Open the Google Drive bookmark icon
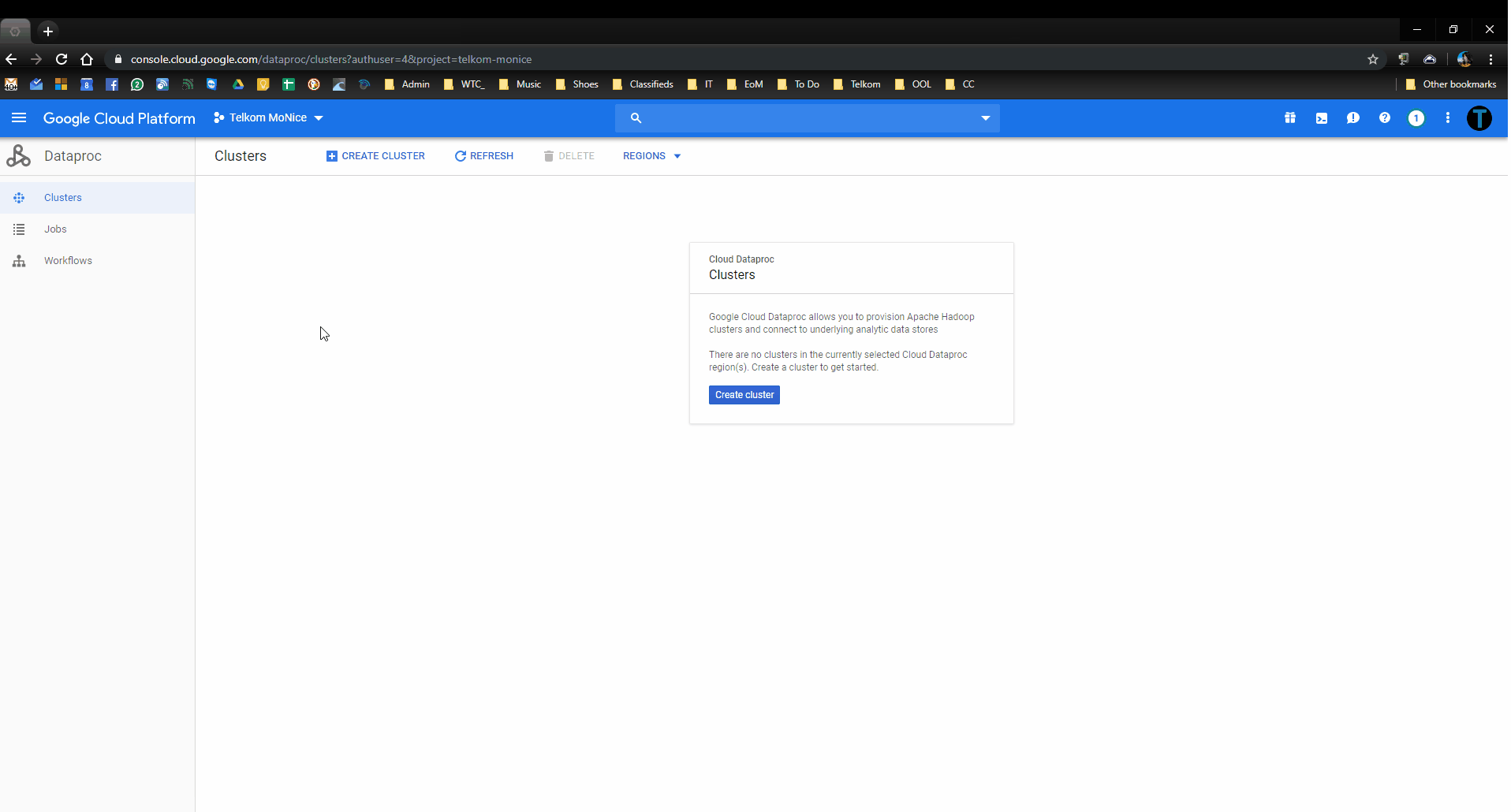1511x812 pixels. [238, 84]
